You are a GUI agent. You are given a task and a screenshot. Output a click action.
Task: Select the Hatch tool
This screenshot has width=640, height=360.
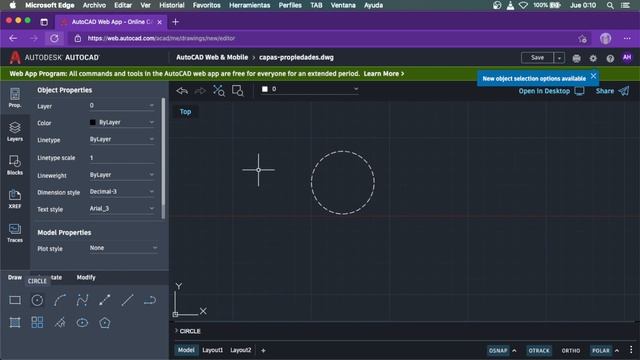tap(15, 322)
